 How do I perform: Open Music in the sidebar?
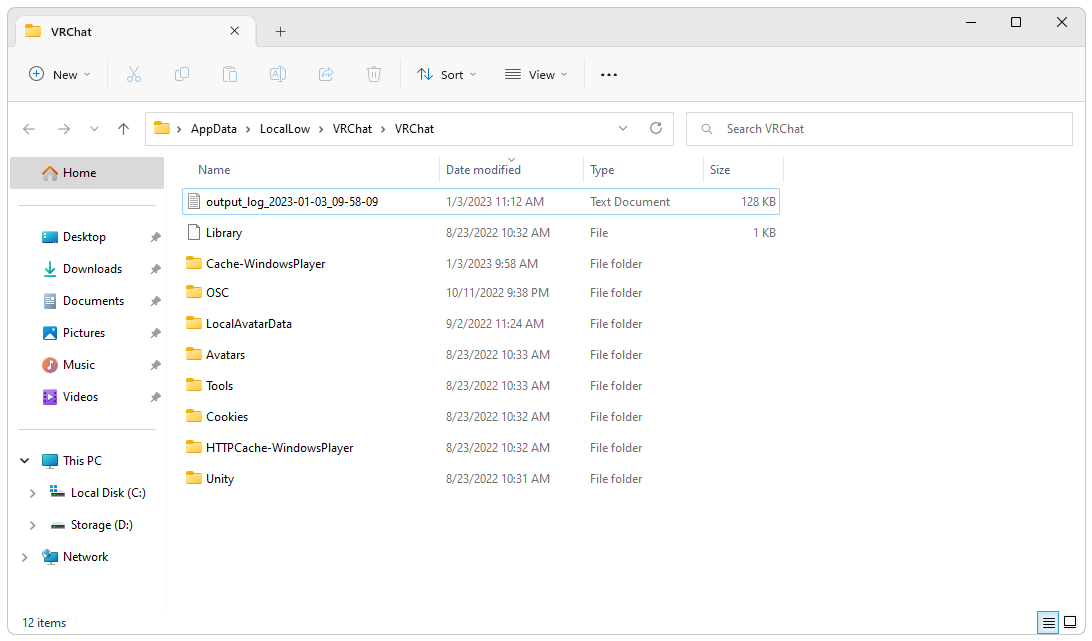pos(79,365)
